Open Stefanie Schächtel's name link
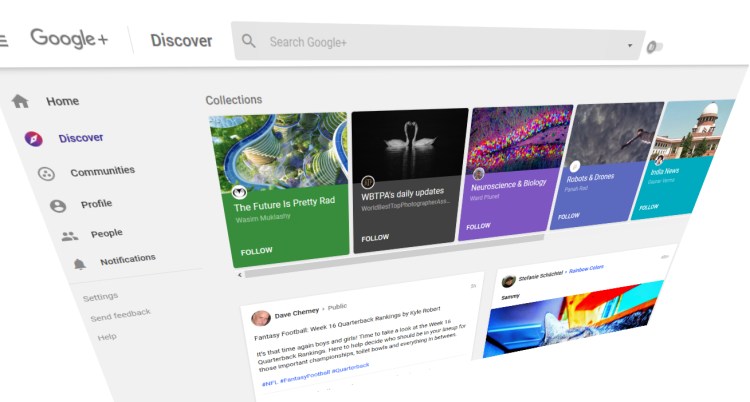 pyautogui.click(x=539, y=276)
